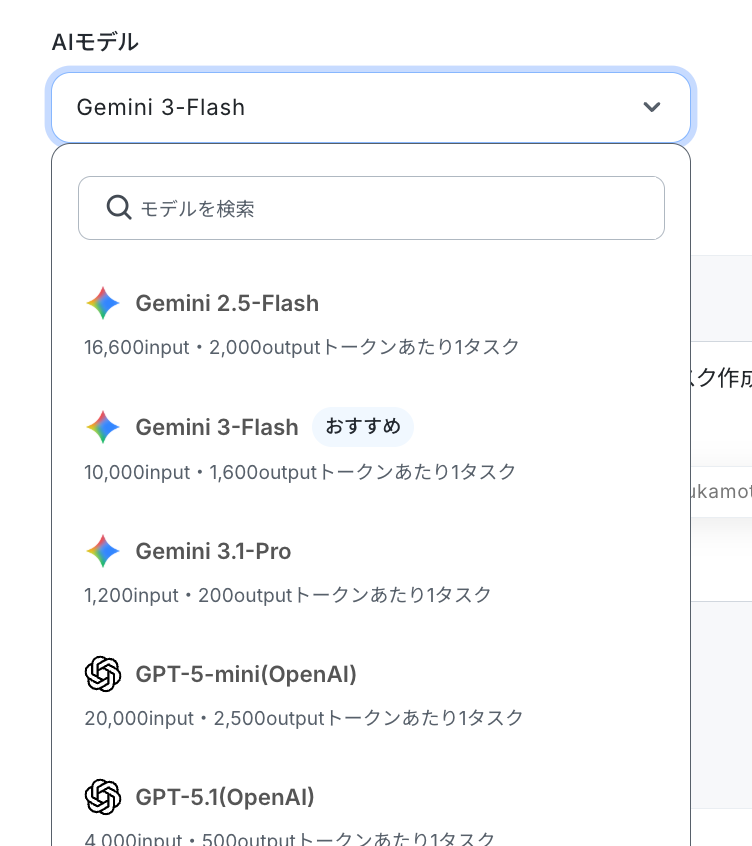Choose Gemini 3-Flash from the list
The width and height of the screenshot is (752, 846).
[x=371, y=446]
